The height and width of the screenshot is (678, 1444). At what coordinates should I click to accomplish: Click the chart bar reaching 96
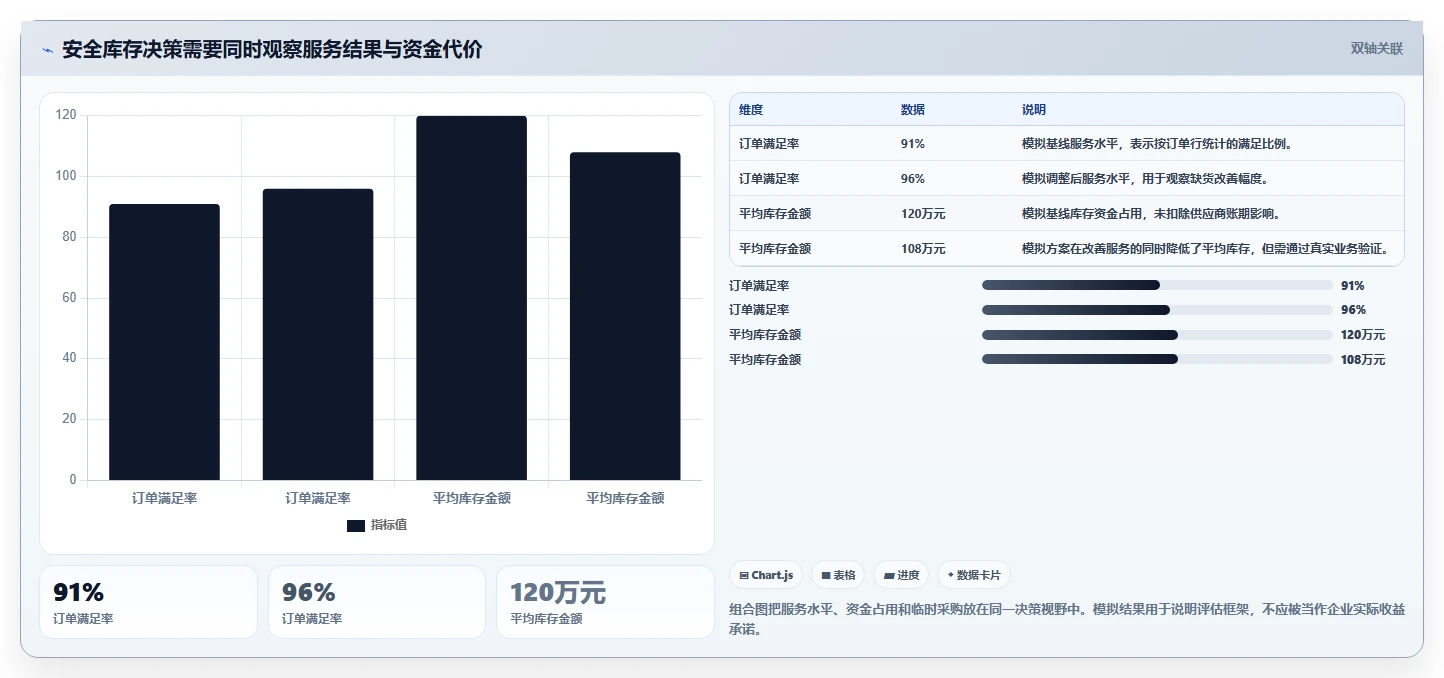coord(318,334)
